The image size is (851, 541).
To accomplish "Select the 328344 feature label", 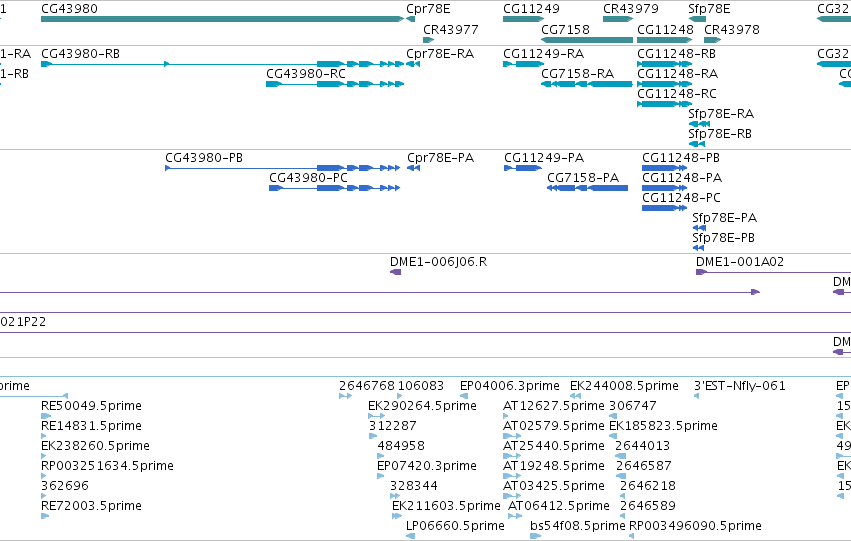I will point(414,486).
